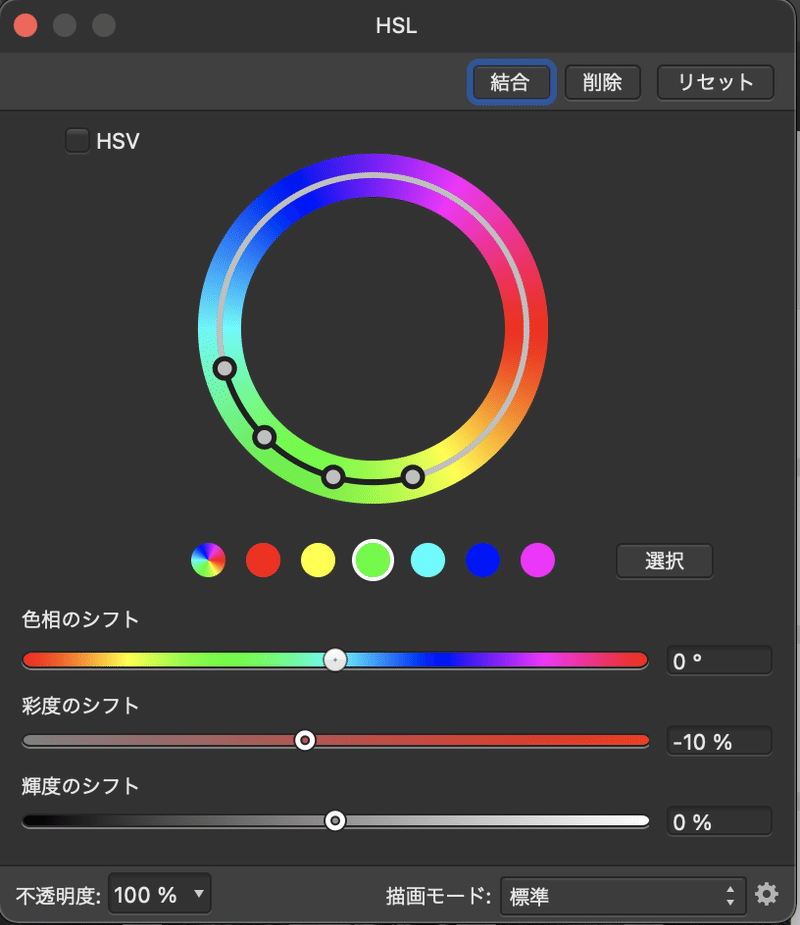This screenshot has width=800, height=925.
Task: Select the blue color channel circle
Action: coord(482,561)
